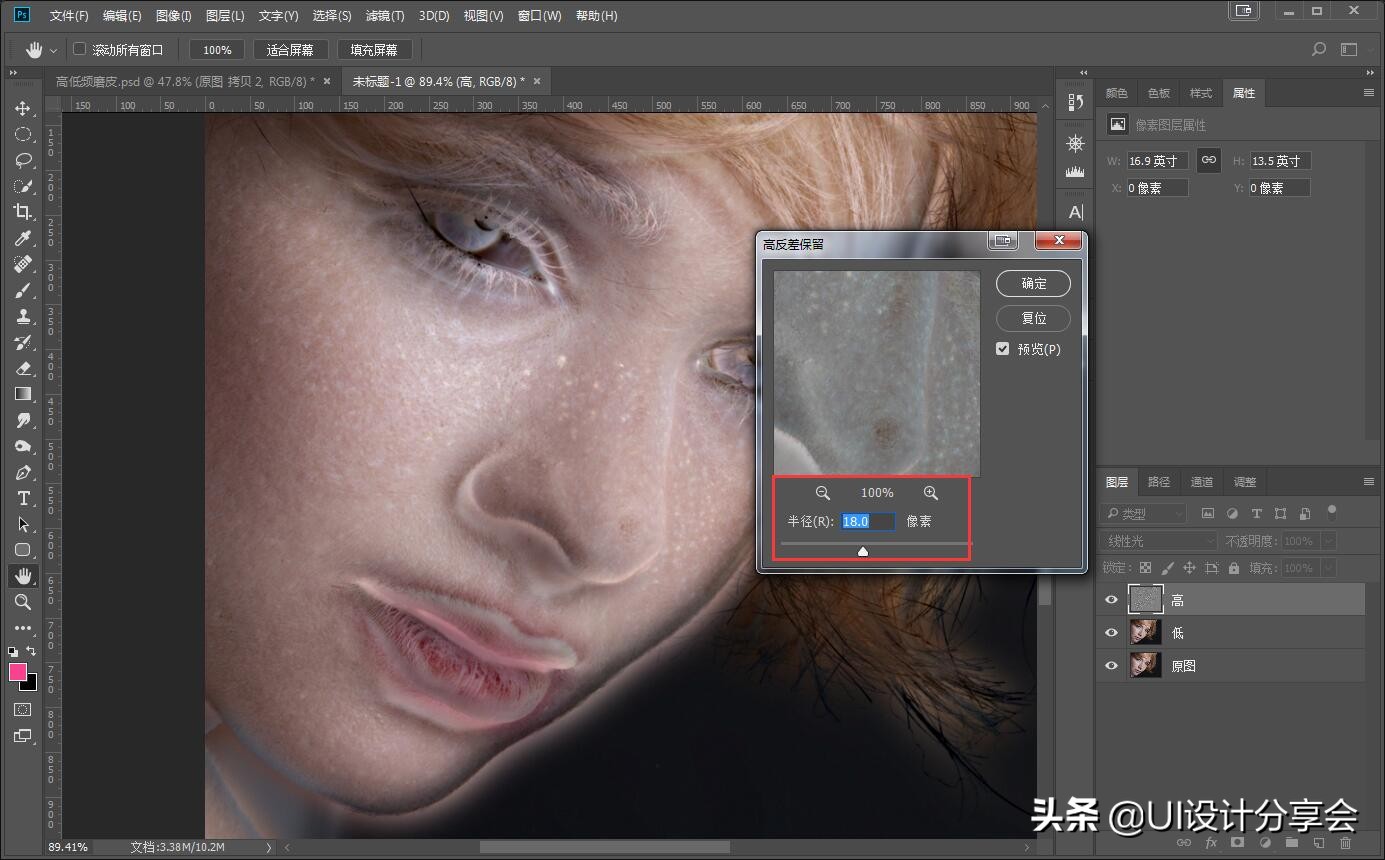Open the 类型 layer filter dropdown
The image size is (1385, 860).
[1143, 513]
